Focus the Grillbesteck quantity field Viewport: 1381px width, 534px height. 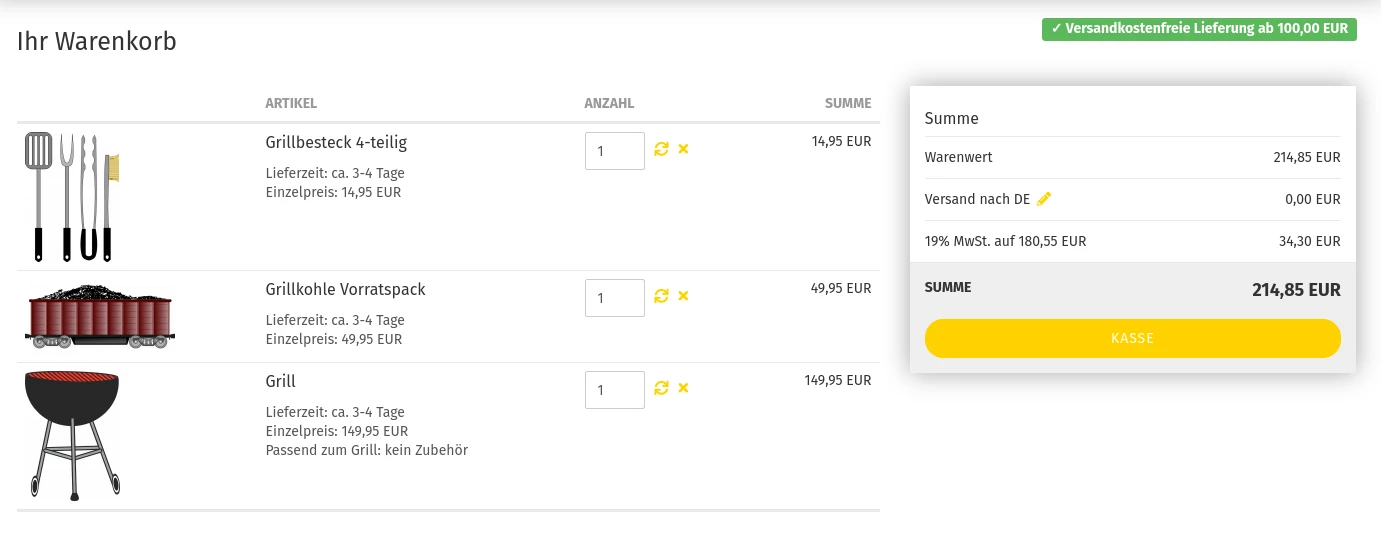click(x=615, y=151)
